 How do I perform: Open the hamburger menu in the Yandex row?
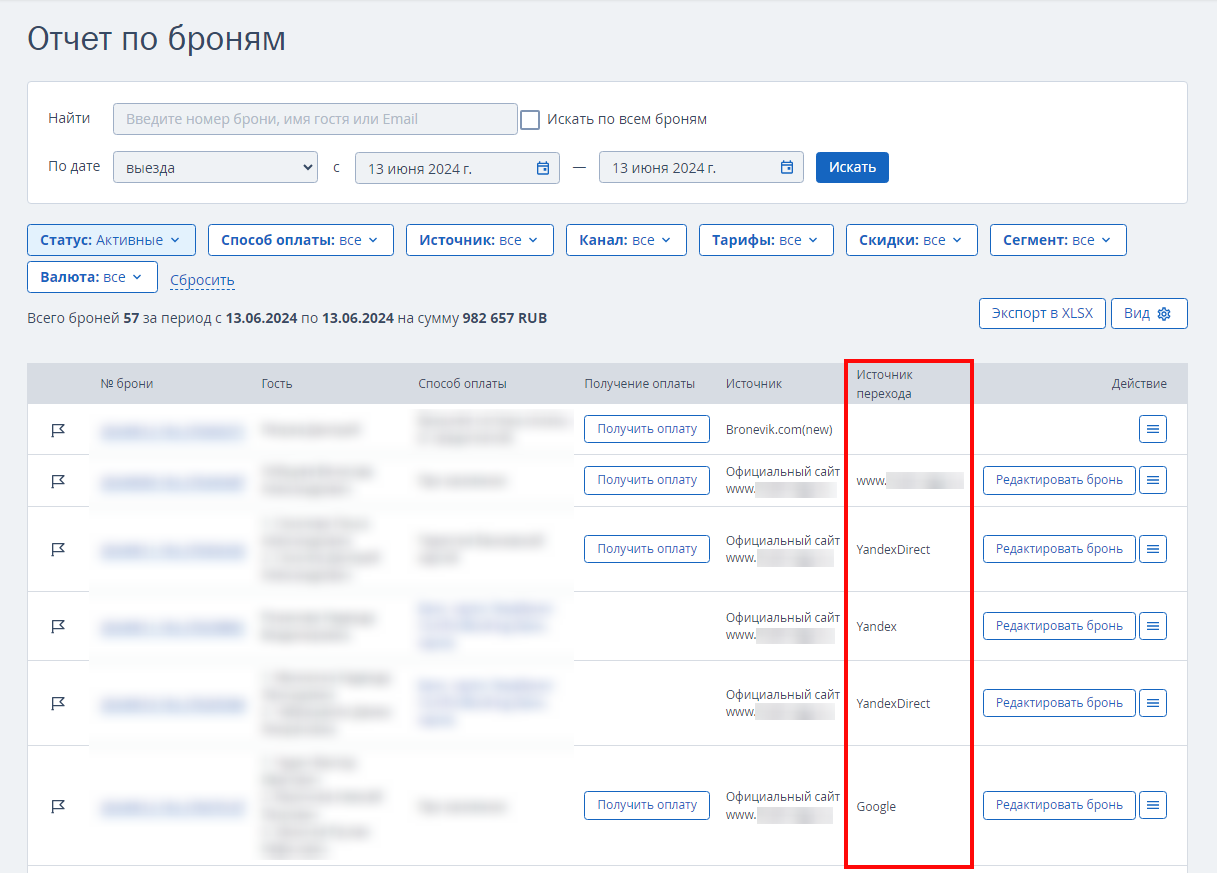(x=1153, y=626)
